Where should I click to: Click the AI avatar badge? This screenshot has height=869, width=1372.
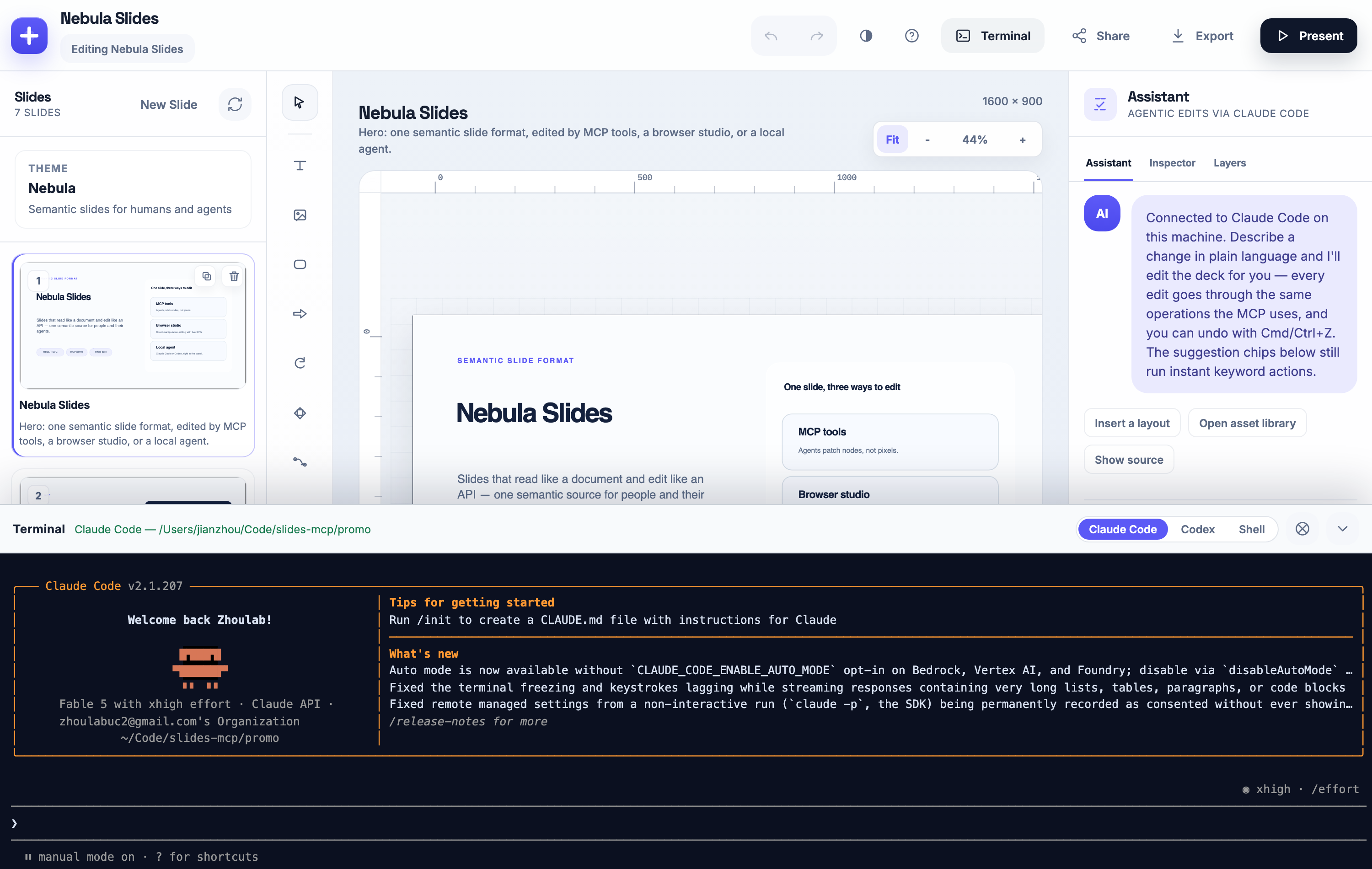(x=1101, y=213)
